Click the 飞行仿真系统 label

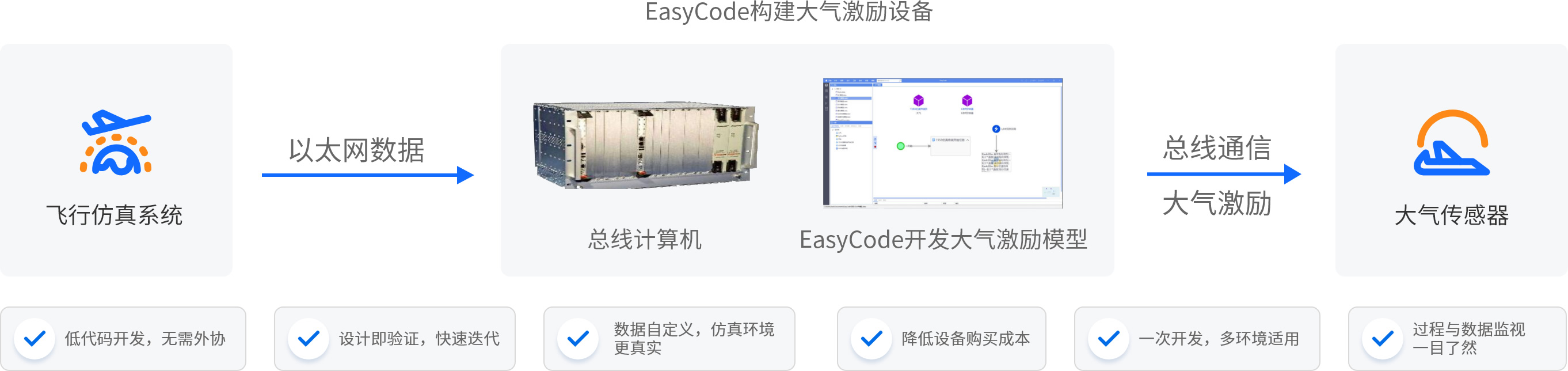click(x=115, y=215)
